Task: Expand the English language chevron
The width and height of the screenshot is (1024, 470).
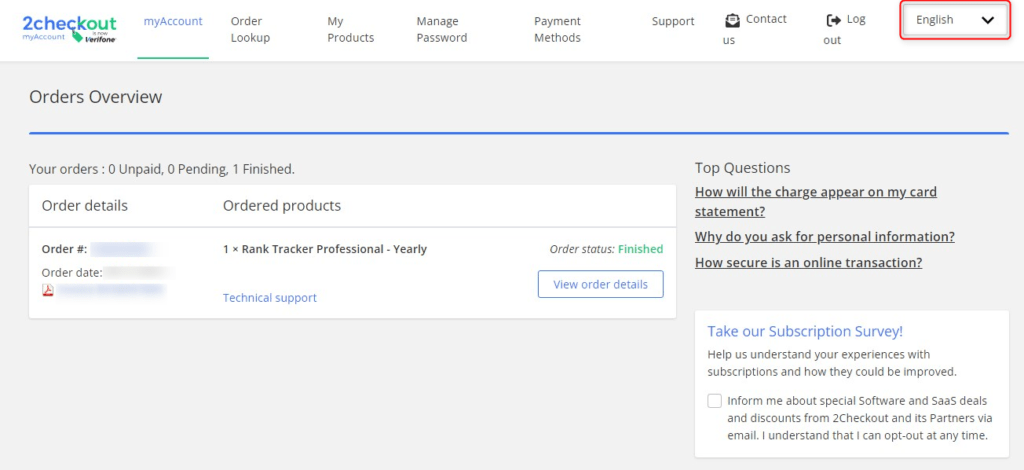Action: (987, 20)
